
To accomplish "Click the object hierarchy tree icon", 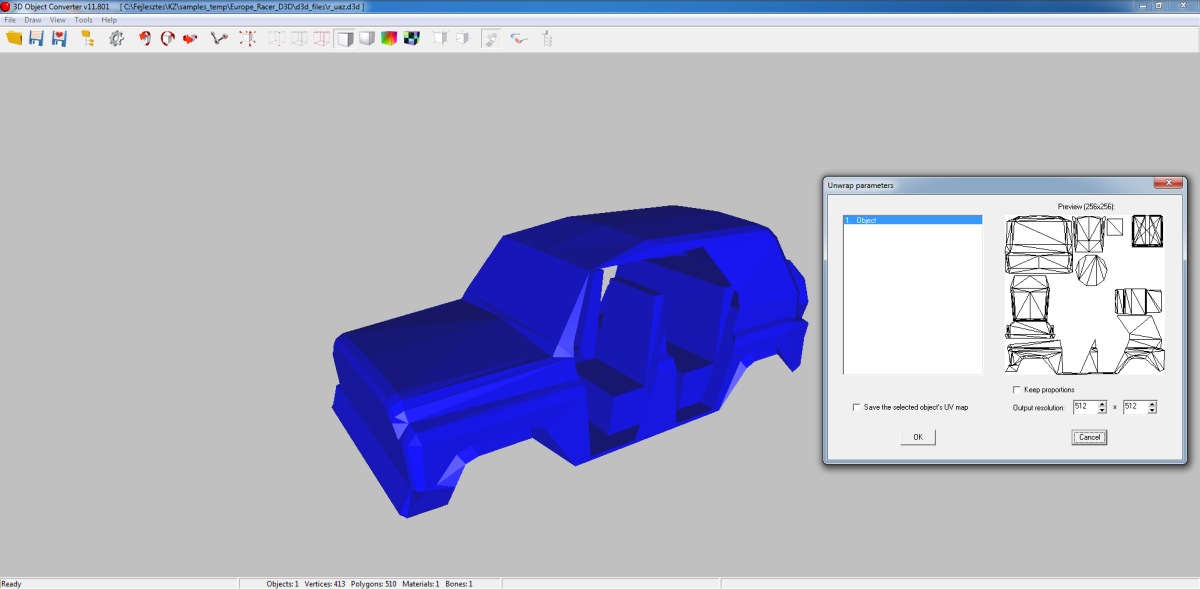I will (87, 38).
